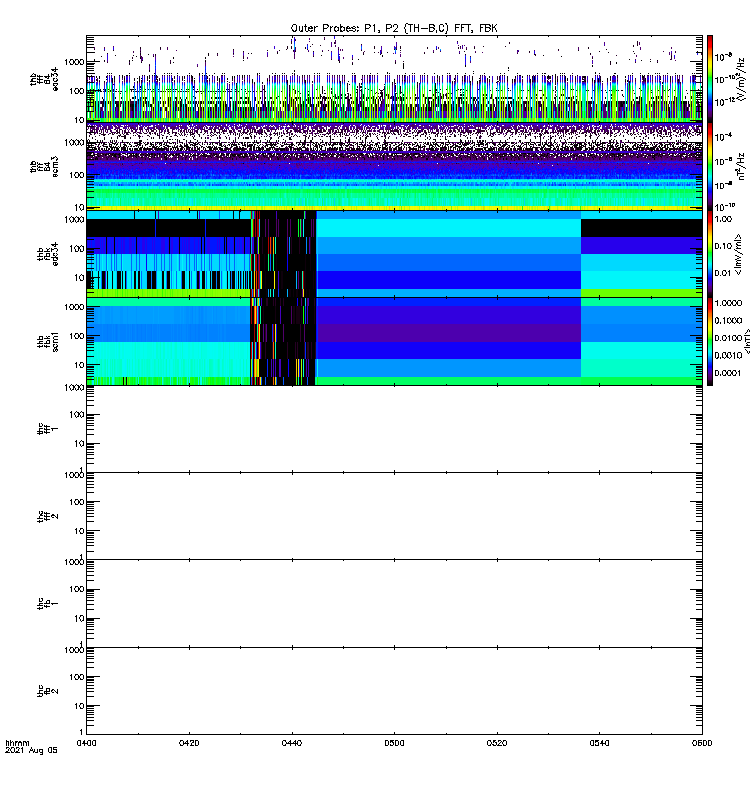Viewport: 750px width, 800px height.
Task: Click the plot title "Outer Probes: P1, P2 (TH-B,C) FFT, FBK"
Action: click(394, 28)
